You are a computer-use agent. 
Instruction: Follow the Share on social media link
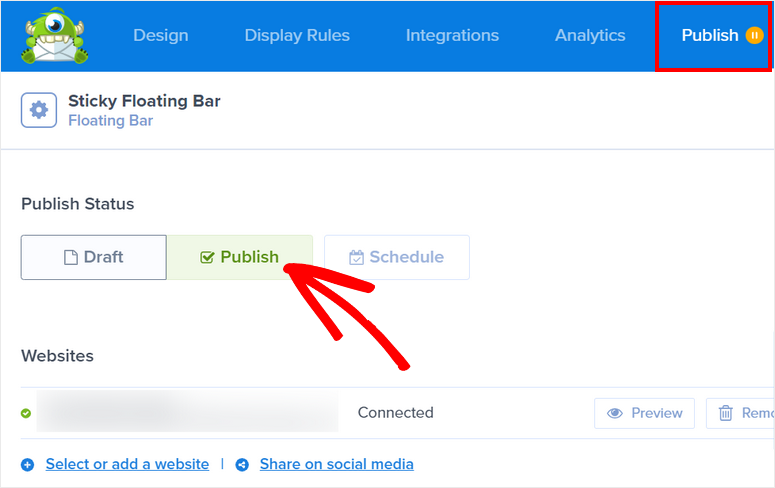pos(336,464)
